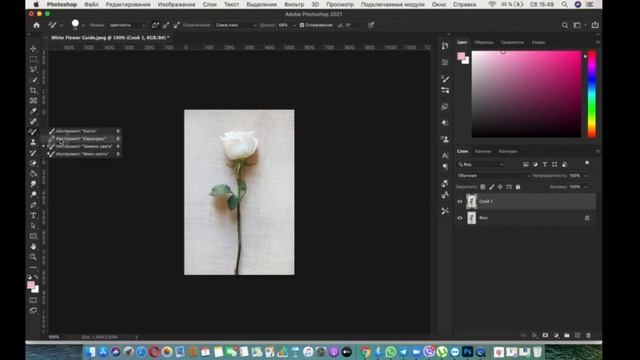
Task: Select the Rectangular Marquee tool
Action: point(33,59)
